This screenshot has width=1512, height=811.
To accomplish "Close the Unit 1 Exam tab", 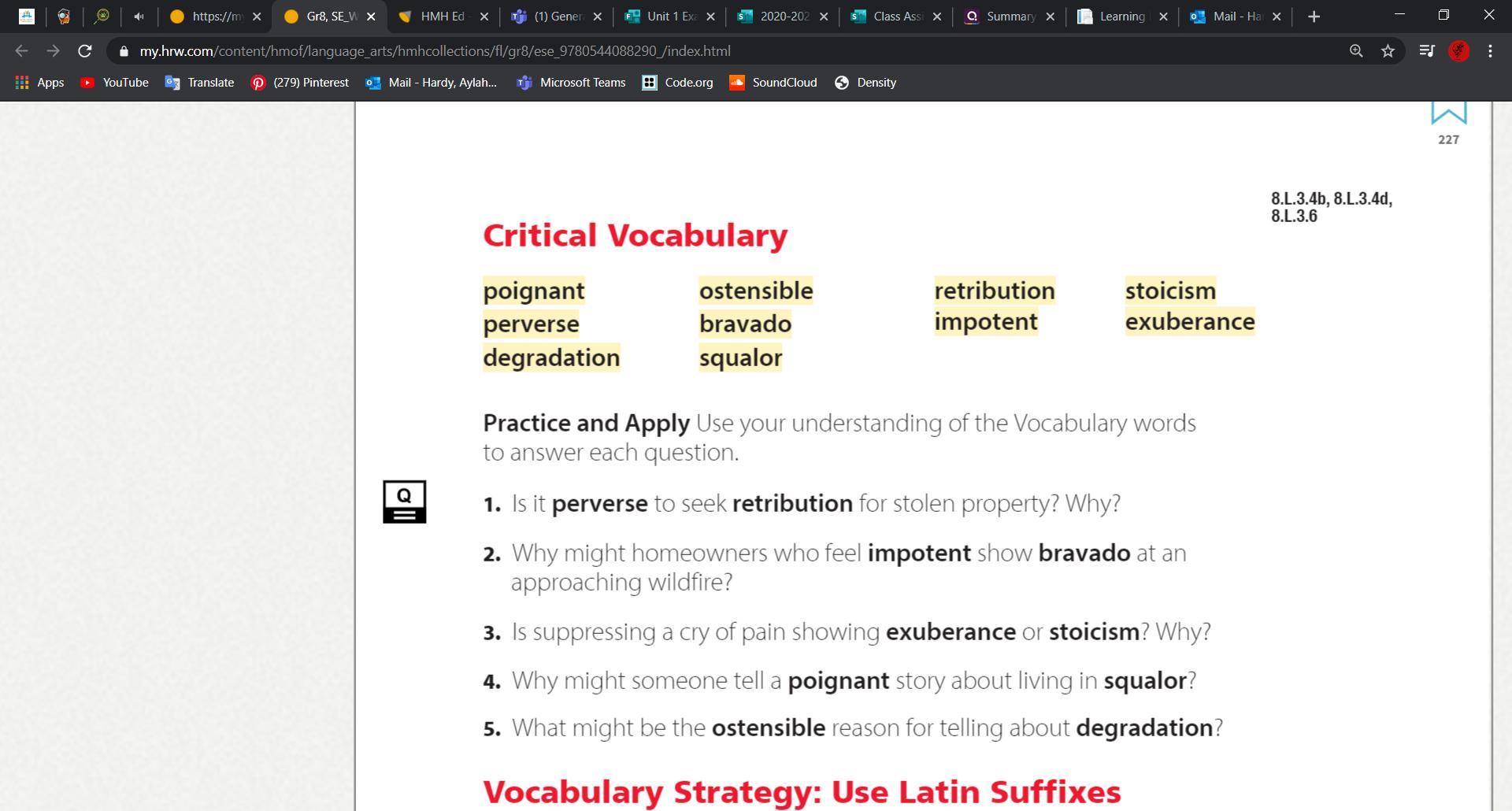I will click(x=710, y=17).
